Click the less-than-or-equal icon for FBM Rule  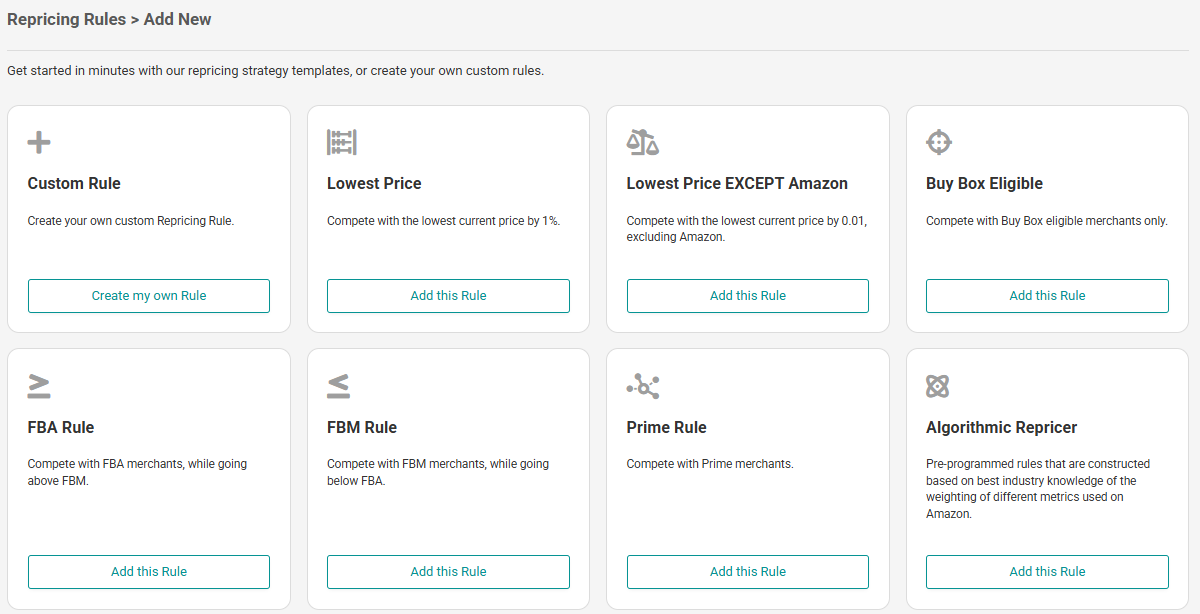click(339, 386)
